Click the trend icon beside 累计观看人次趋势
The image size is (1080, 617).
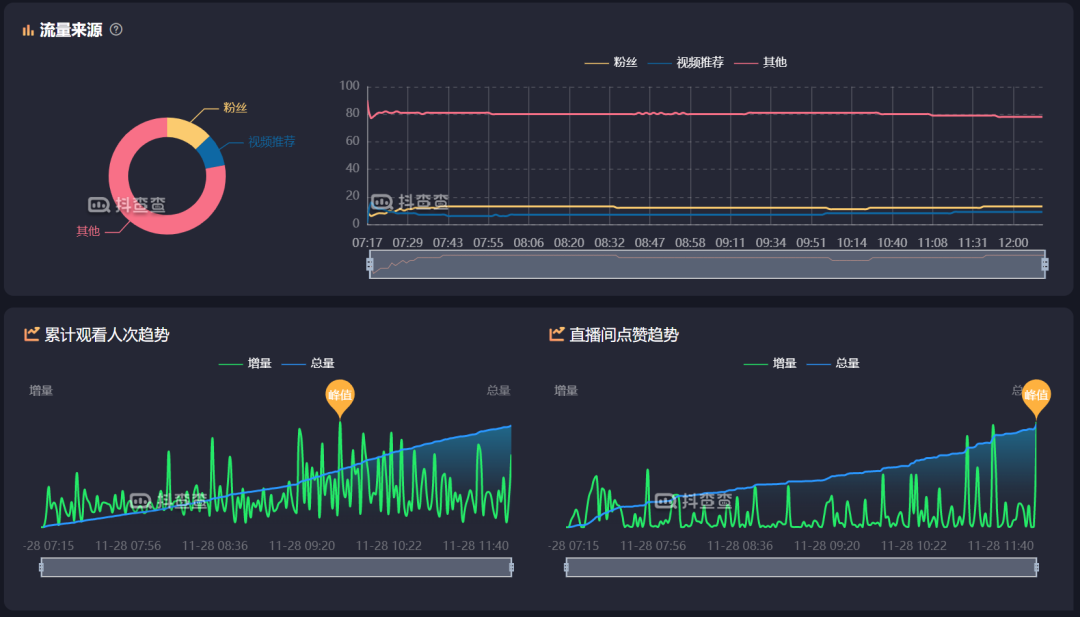[32, 334]
